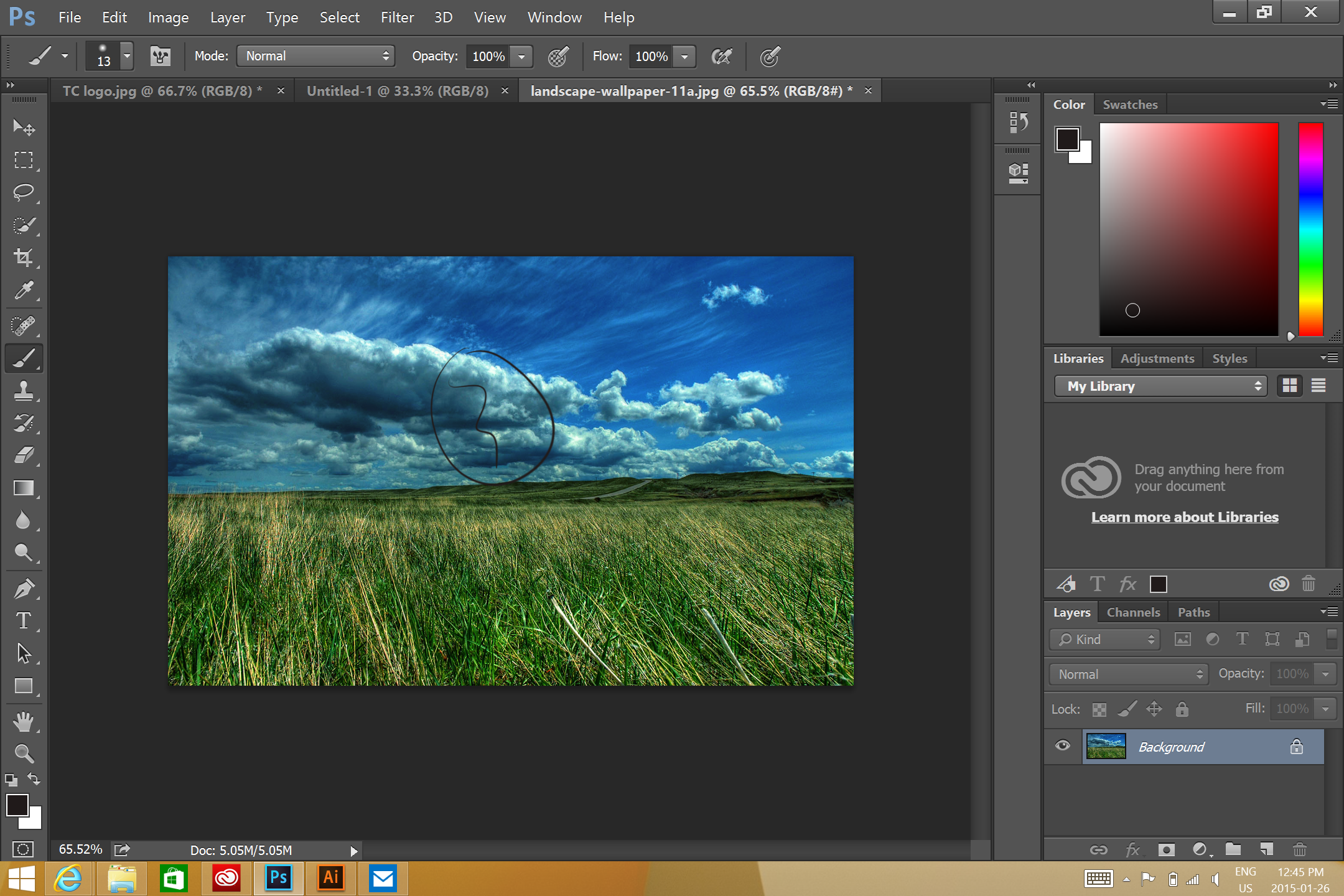Click Learn more about Libraries link
The width and height of the screenshot is (1344, 896).
(1185, 517)
